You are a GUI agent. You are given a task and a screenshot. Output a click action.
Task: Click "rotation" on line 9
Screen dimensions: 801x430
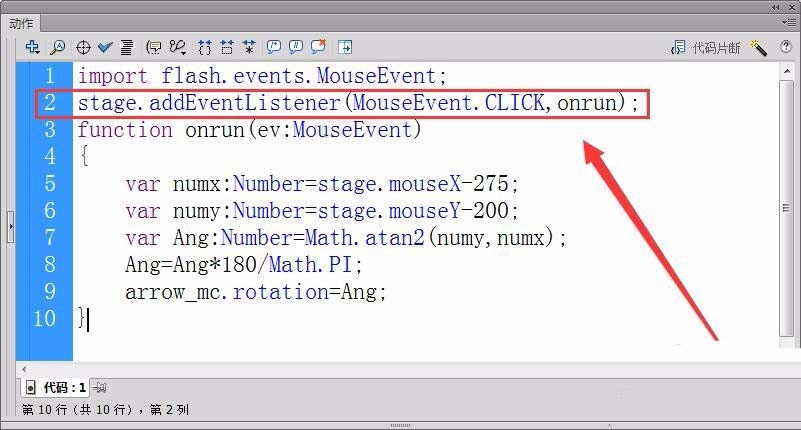tap(281, 292)
